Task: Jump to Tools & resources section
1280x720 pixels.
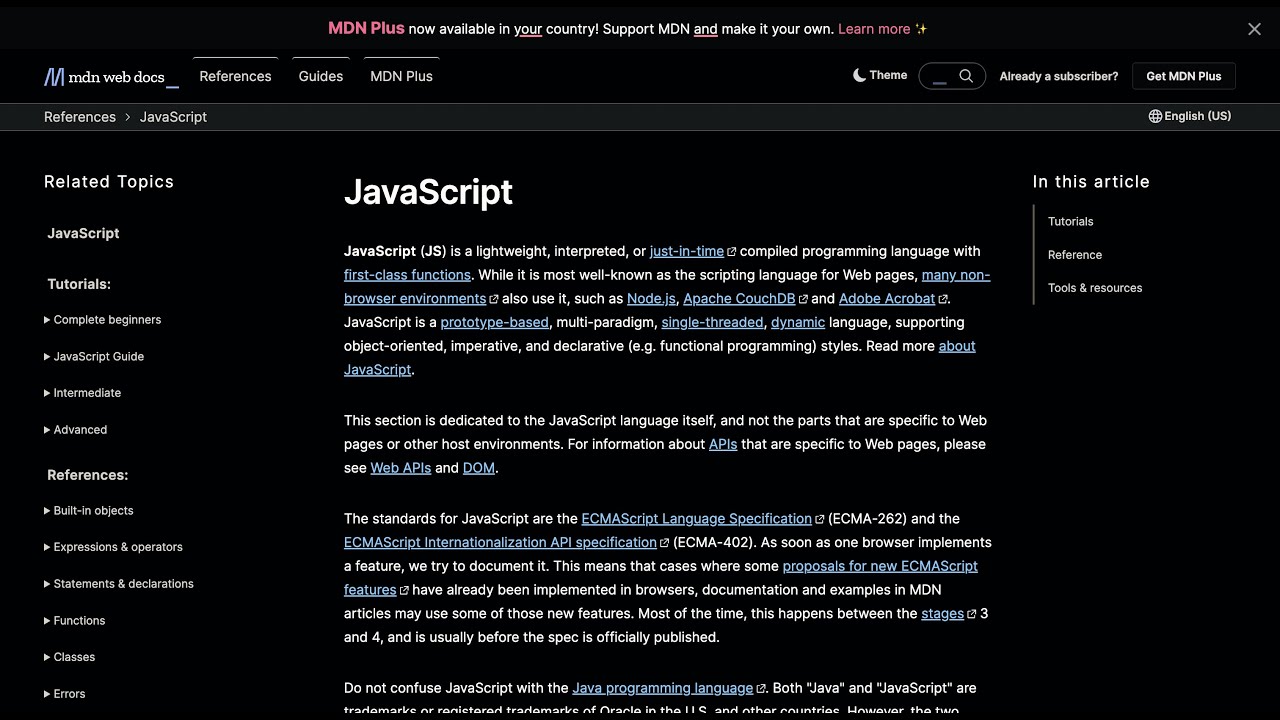Action: pos(1095,288)
